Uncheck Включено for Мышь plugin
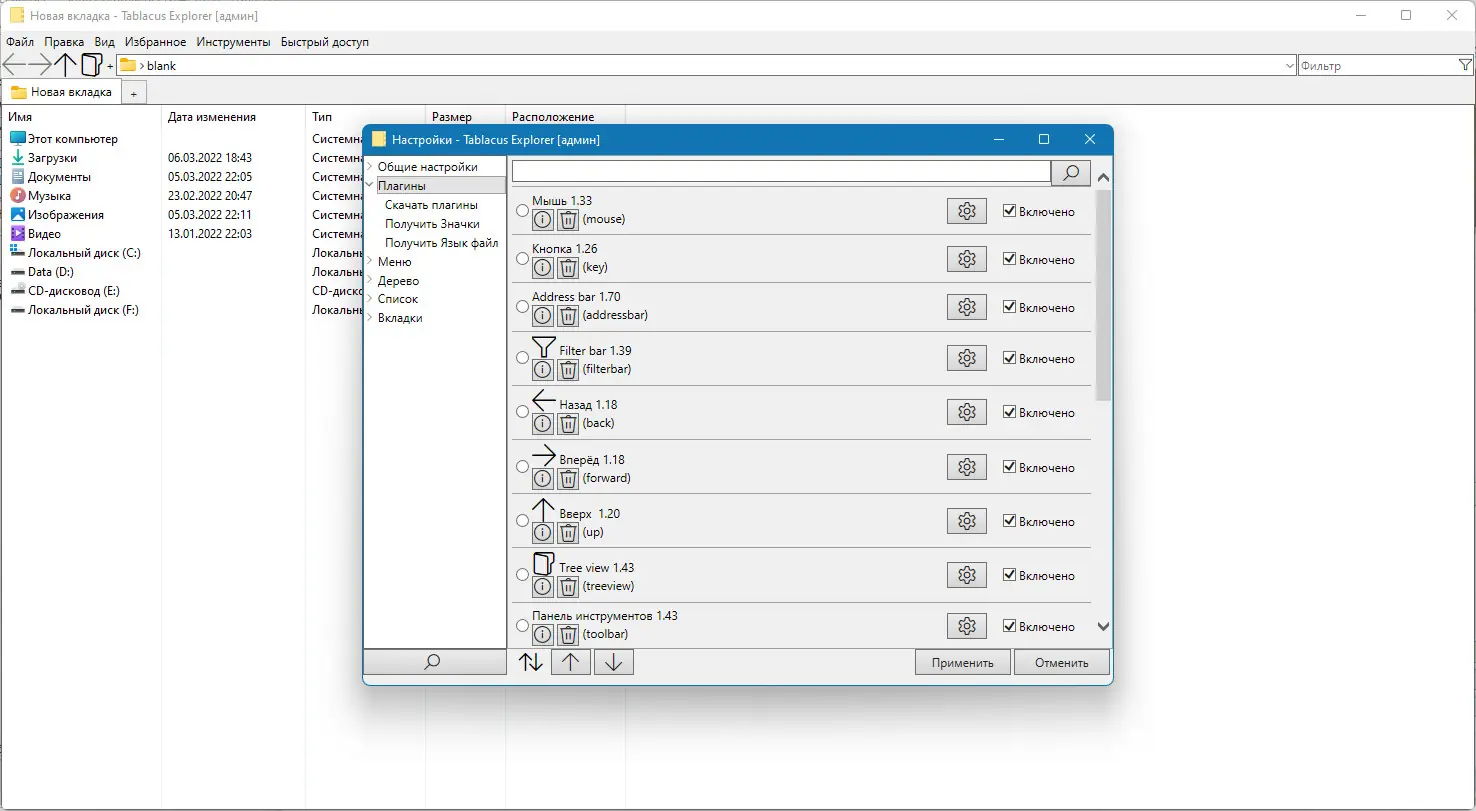Screen dimensions: 1476x811 click(1009, 211)
